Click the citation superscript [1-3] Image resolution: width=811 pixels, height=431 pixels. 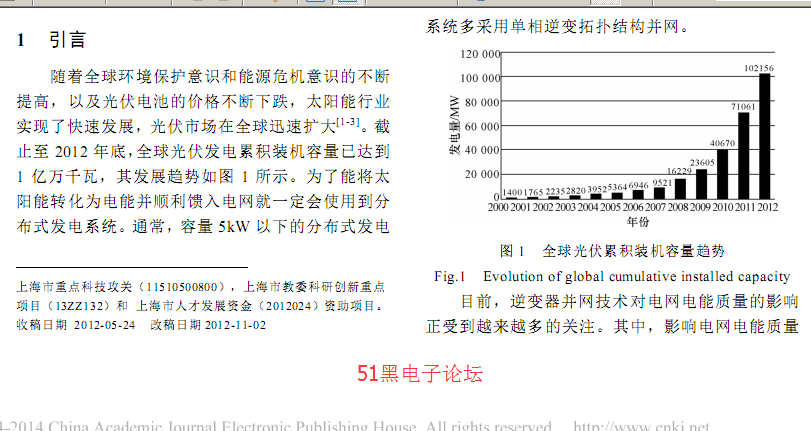click(348, 122)
